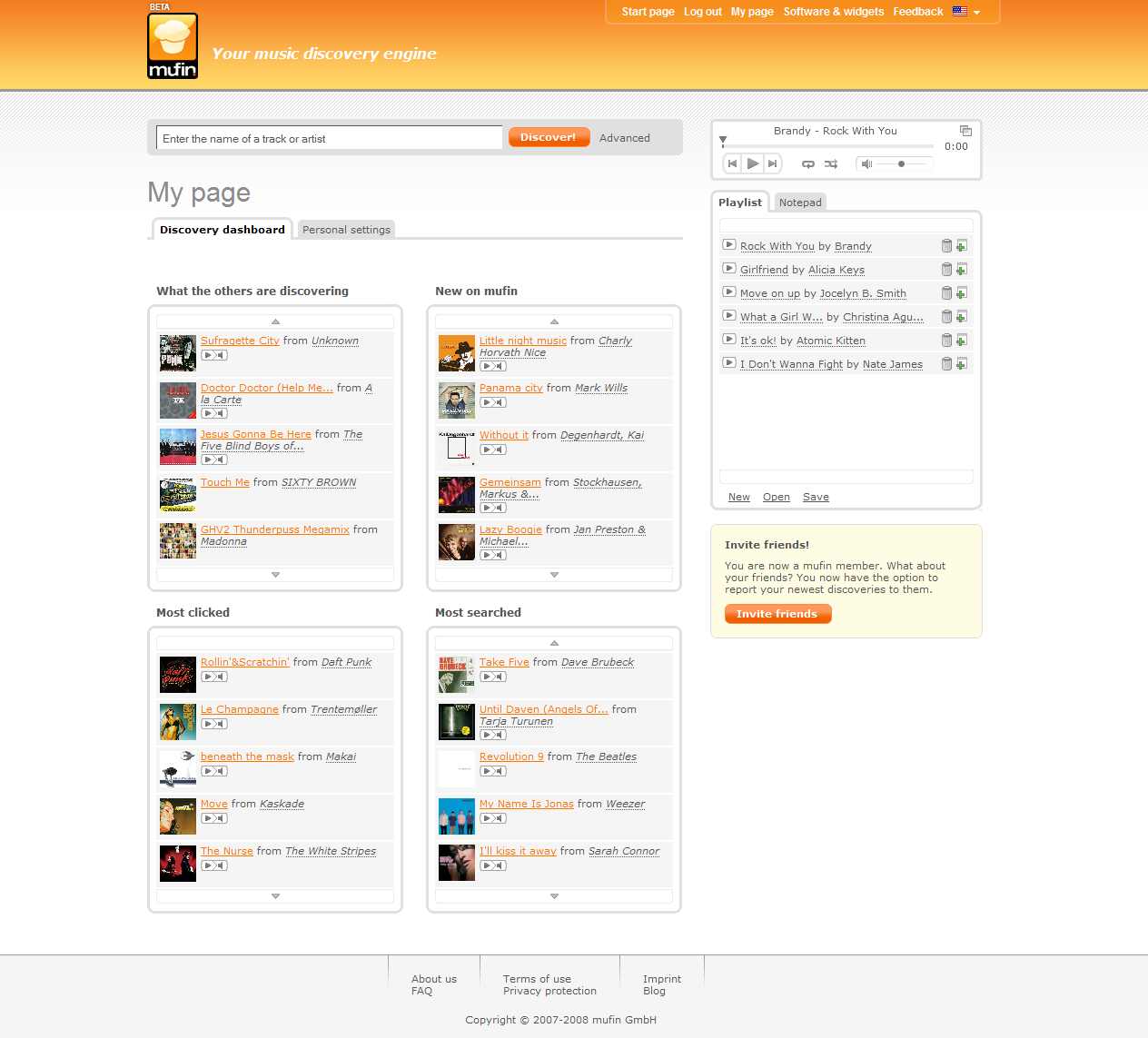Screen dimensions: 1148x1038
Task: Play button under Little night music
Action: (x=487, y=366)
